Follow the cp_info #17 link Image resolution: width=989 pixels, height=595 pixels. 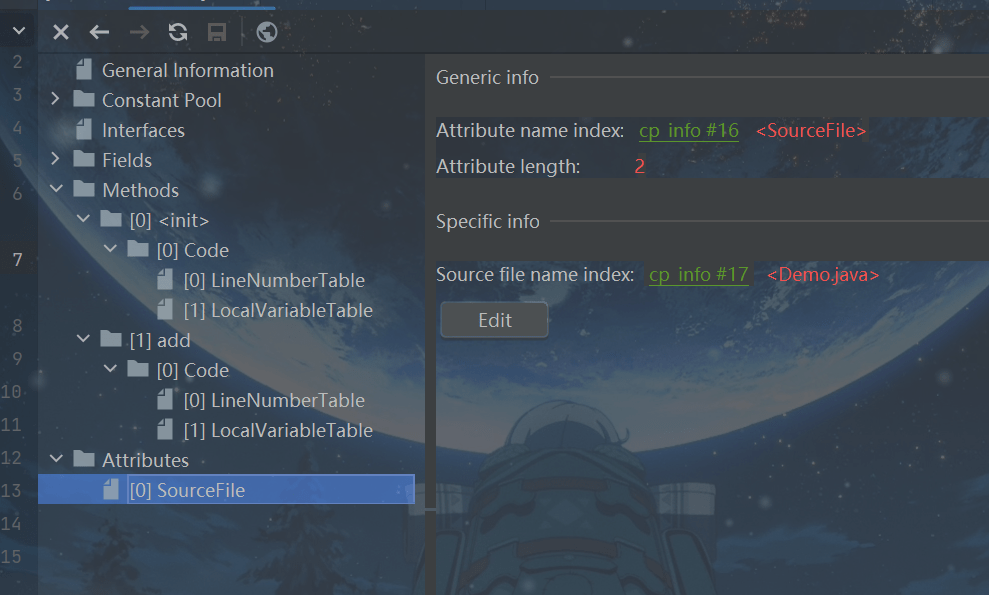pos(698,275)
